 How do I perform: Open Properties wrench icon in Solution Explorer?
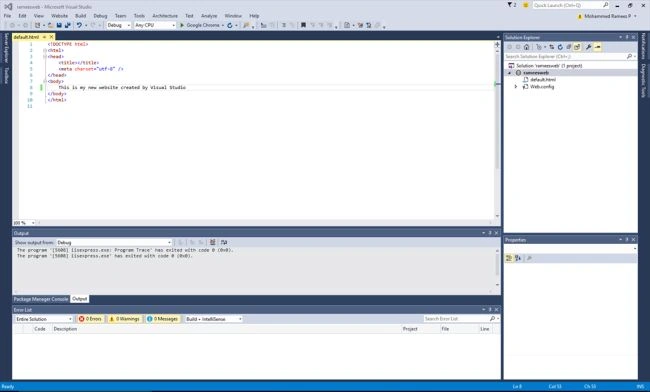point(588,47)
